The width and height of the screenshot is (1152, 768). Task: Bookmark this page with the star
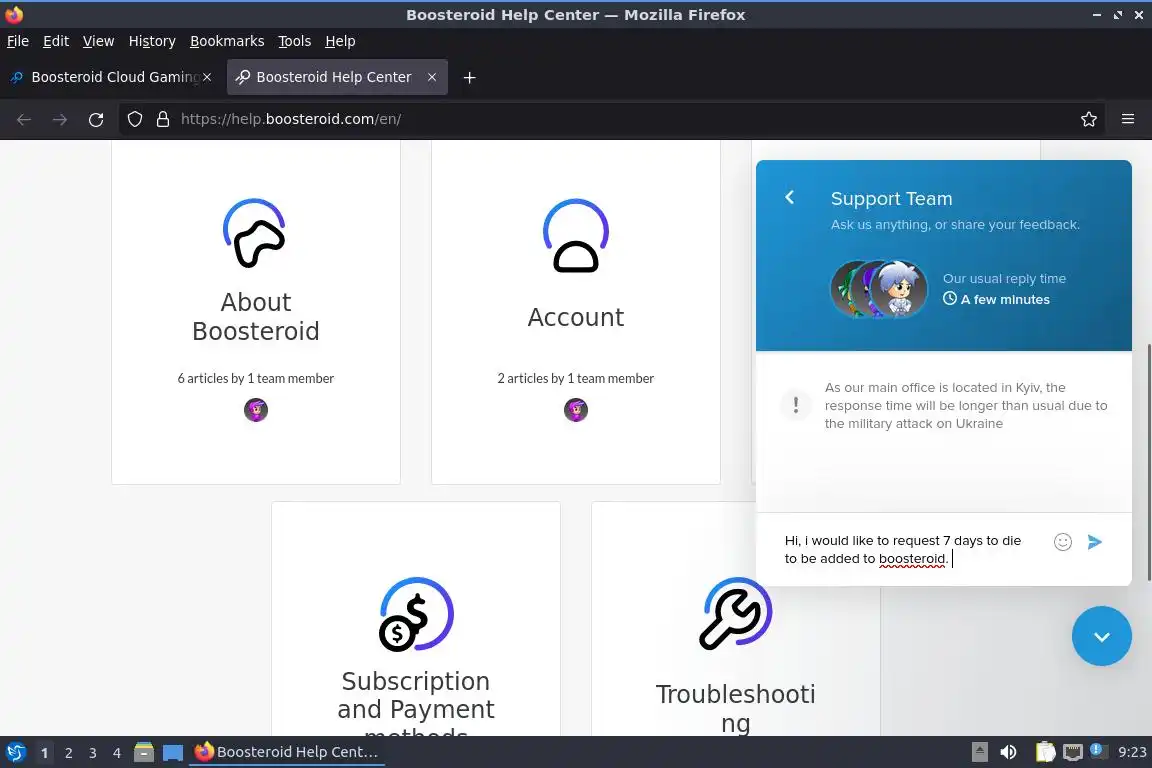coord(1089,119)
